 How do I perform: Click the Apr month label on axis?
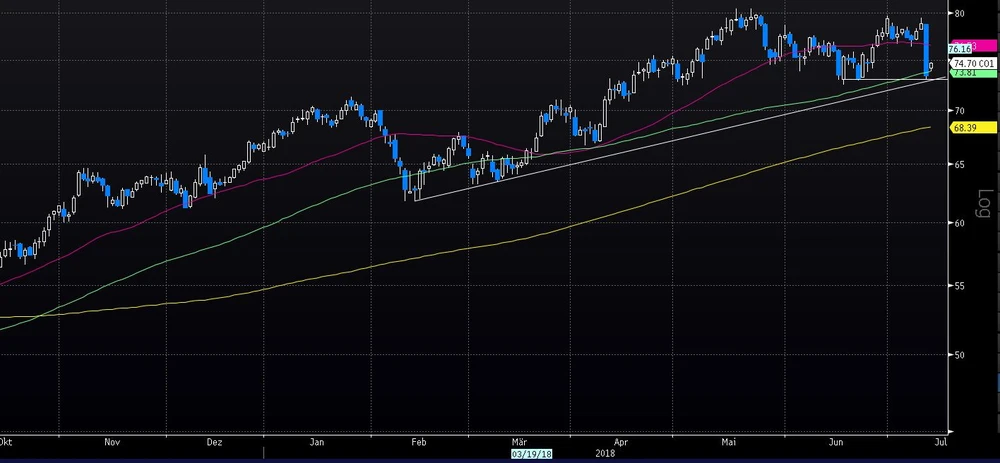click(621, 439)
